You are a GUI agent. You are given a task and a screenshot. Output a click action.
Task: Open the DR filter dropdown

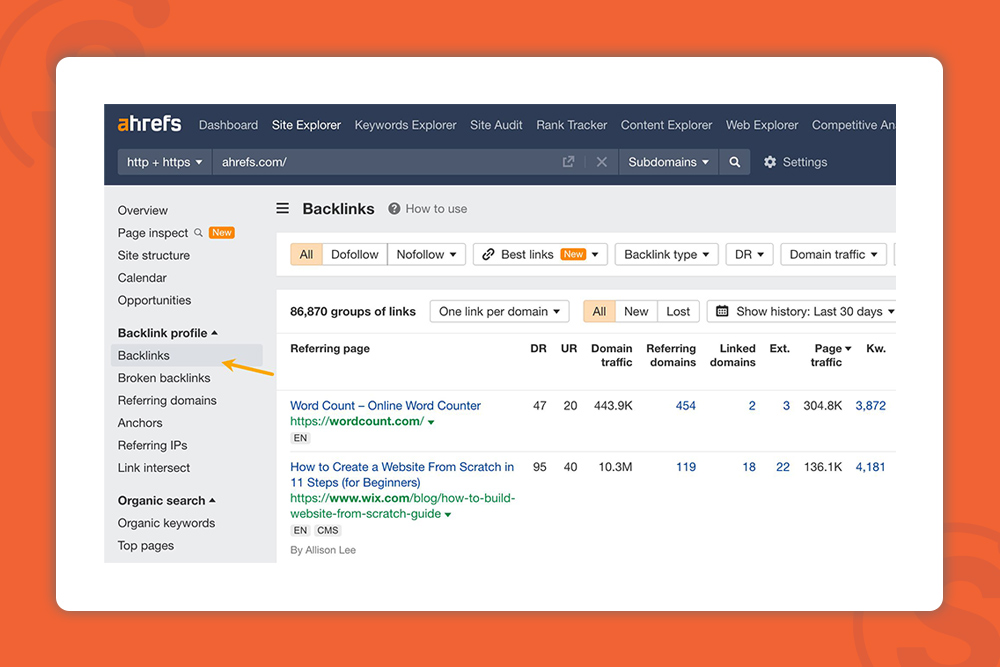pos(749,254)
